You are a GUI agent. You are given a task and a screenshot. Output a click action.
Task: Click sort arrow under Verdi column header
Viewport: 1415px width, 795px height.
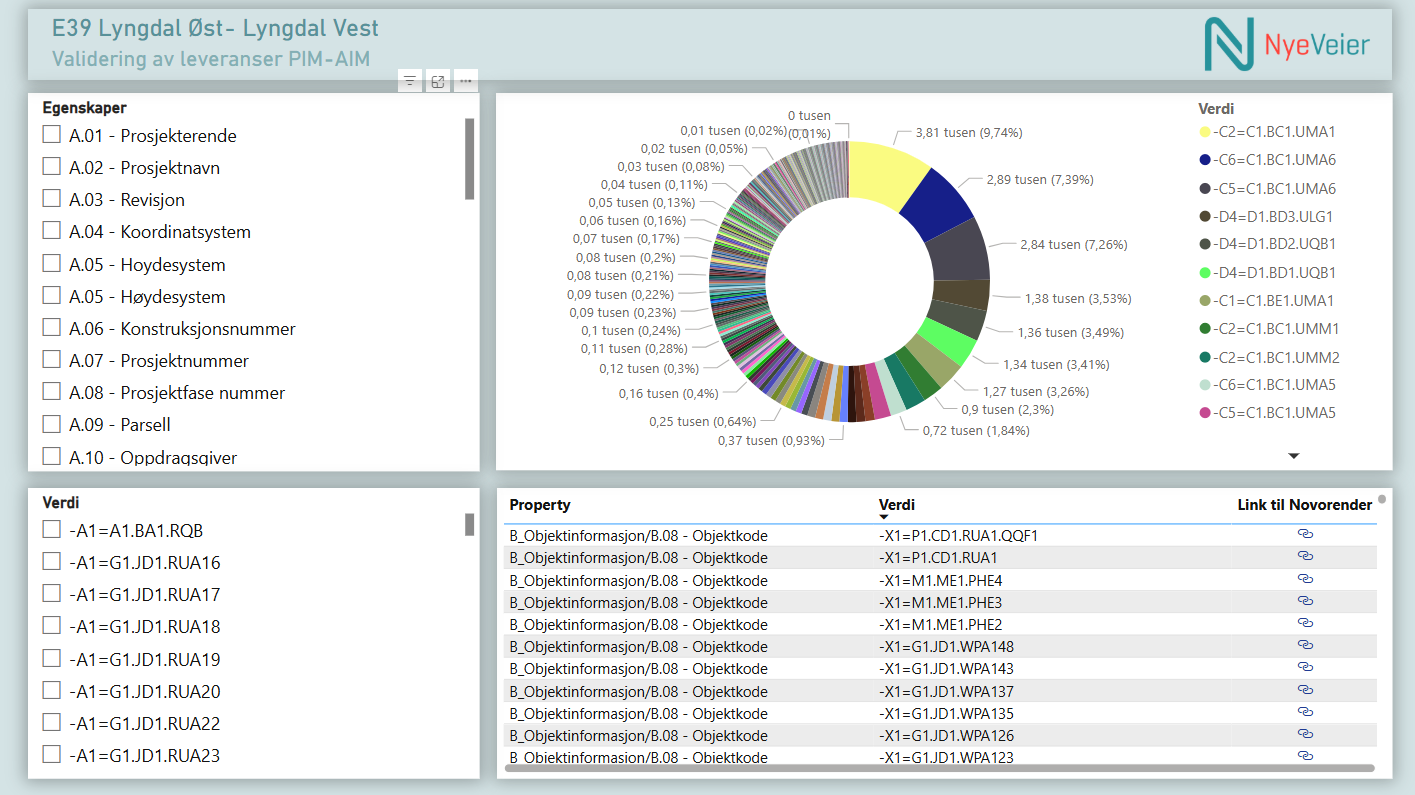(x=884, y=517)
